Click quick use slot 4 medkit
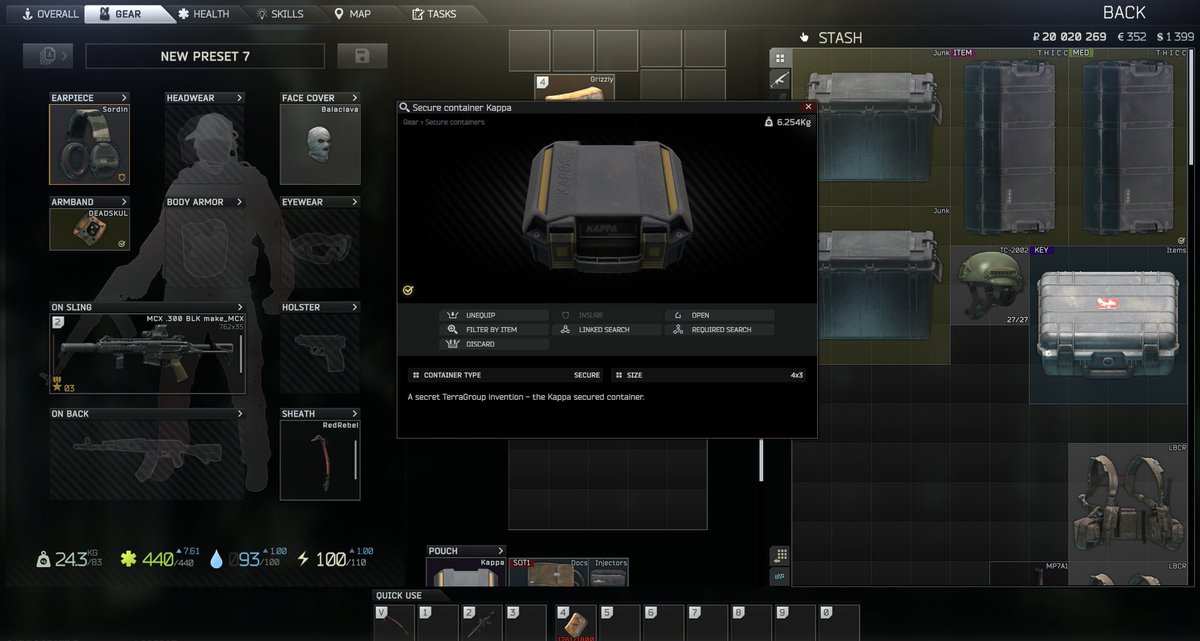This screenshot has width=1200, height=641. point(576,621)
